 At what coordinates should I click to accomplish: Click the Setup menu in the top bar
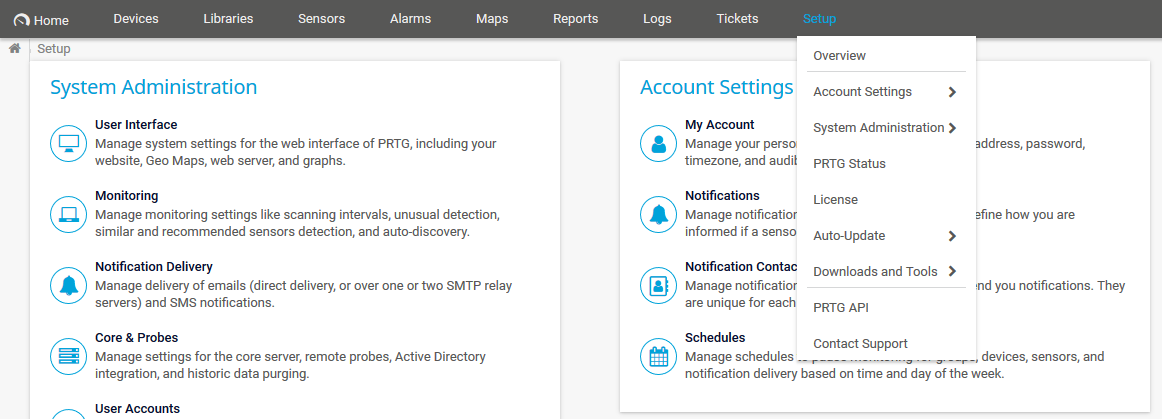click(x=820, y=19)
